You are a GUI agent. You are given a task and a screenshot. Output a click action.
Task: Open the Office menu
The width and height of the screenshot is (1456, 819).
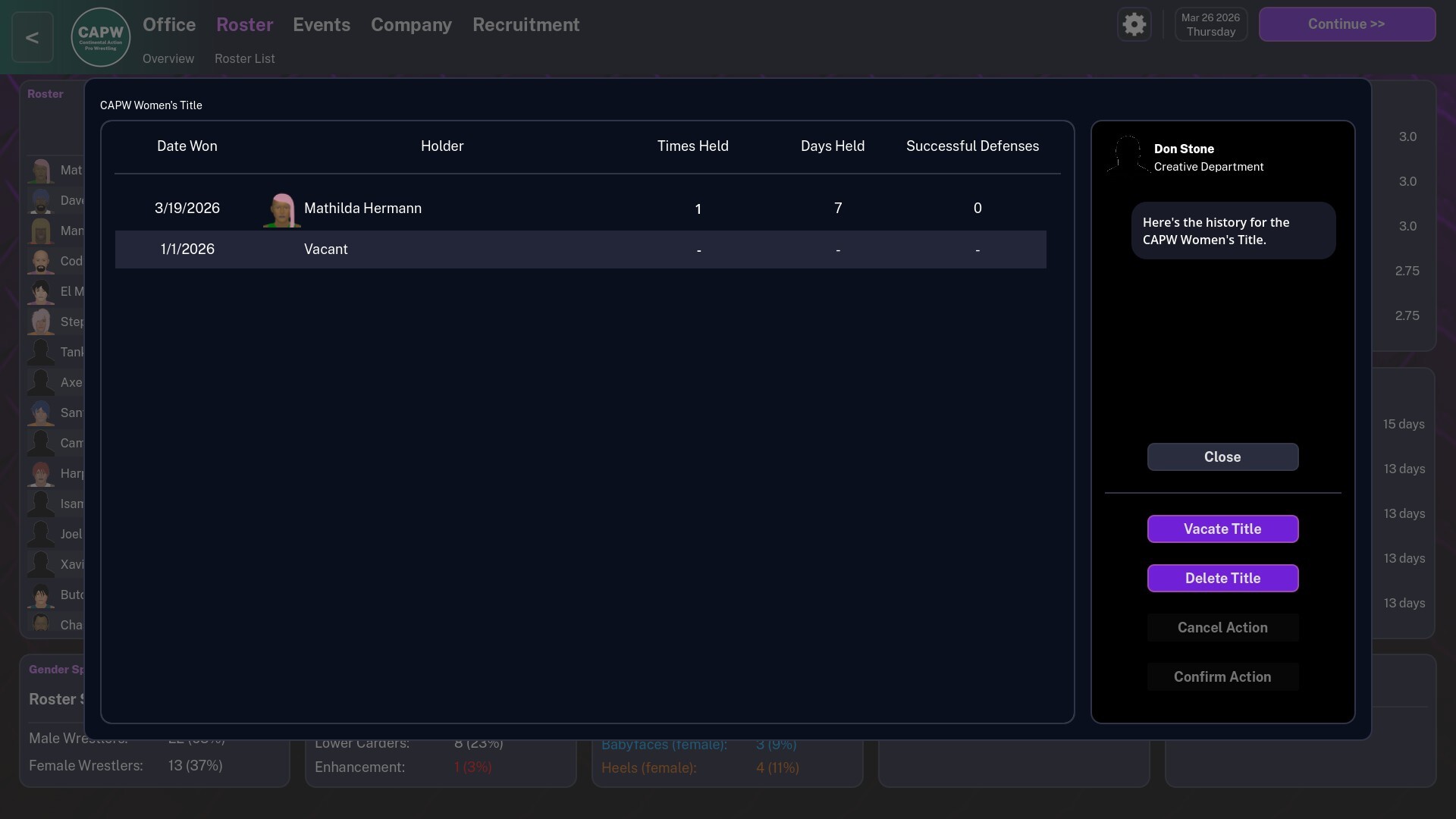point(169,25)
